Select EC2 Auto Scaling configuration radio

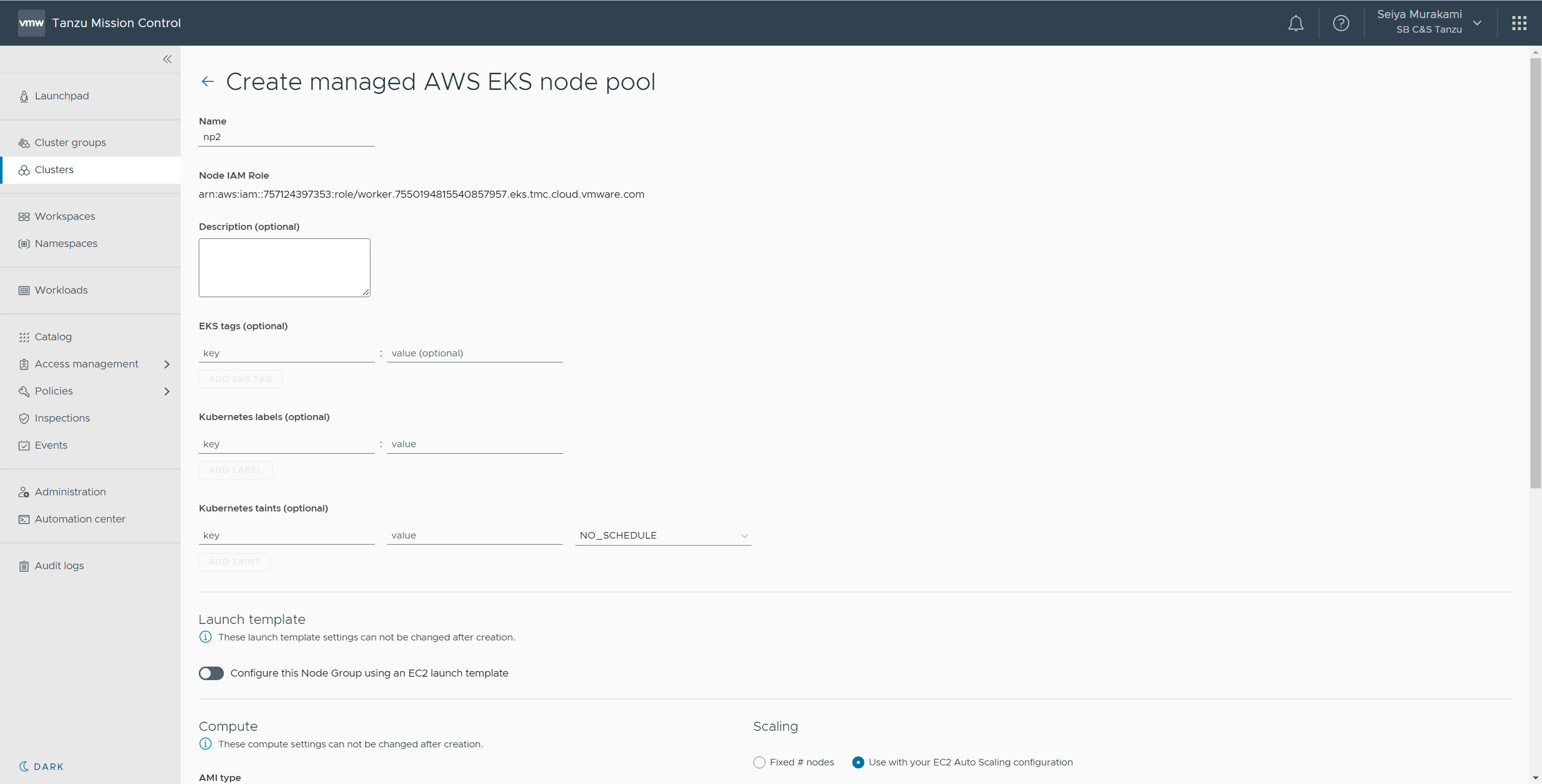point(858,762)
